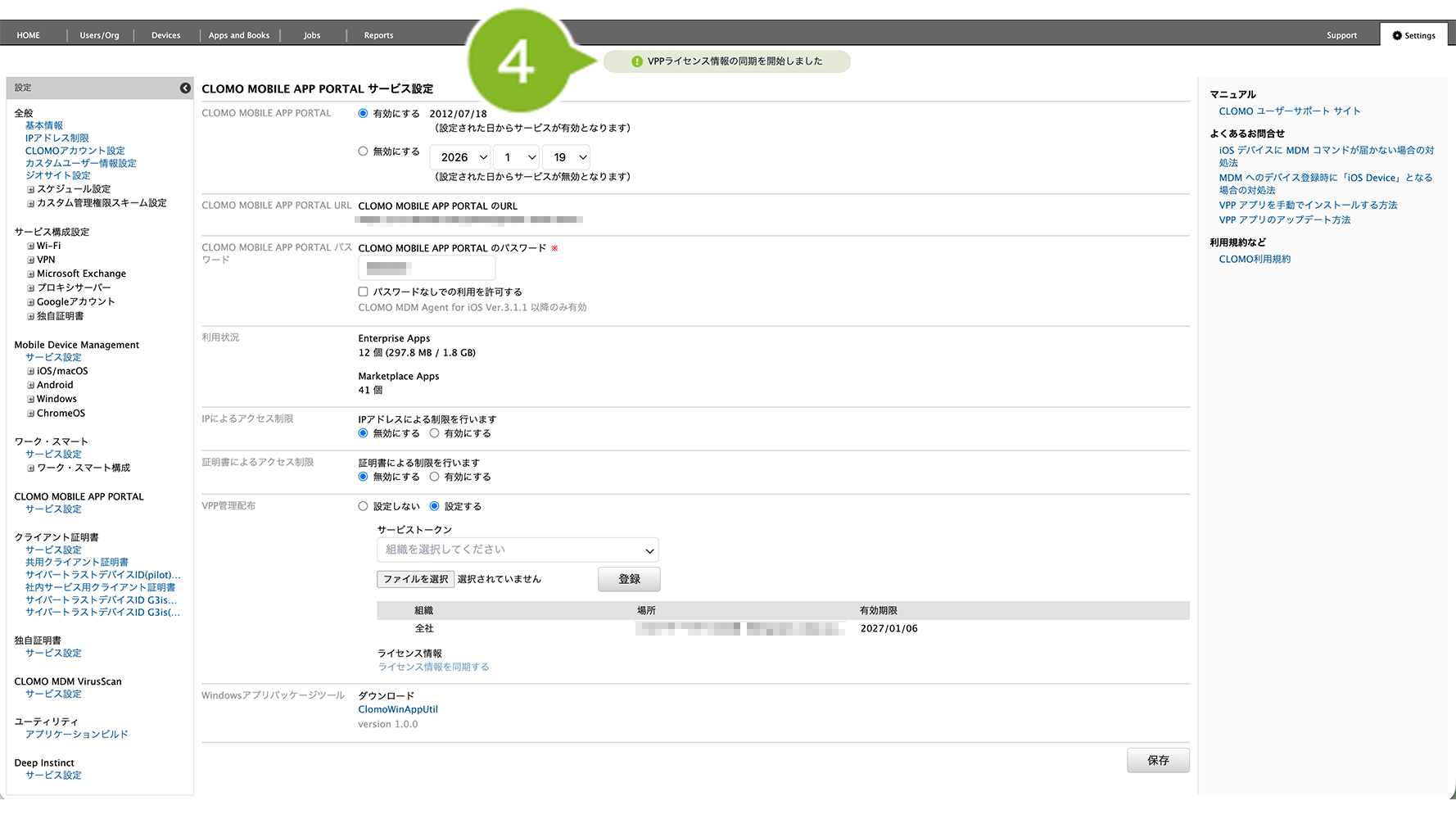Check パスワードなしでの利用を許可する checkbox

(x=363, y=292)
